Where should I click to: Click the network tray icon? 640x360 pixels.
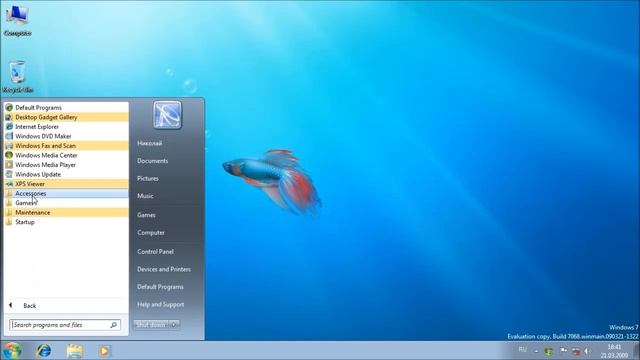tap(576, 351)
